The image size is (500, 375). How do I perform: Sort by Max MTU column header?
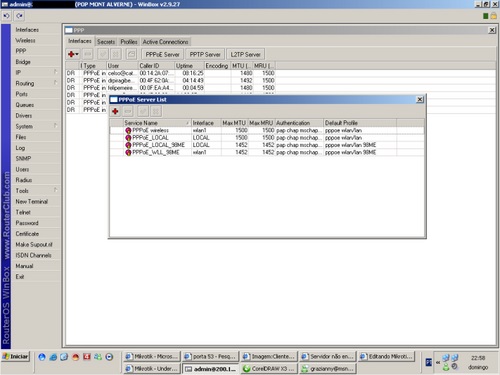234,123
